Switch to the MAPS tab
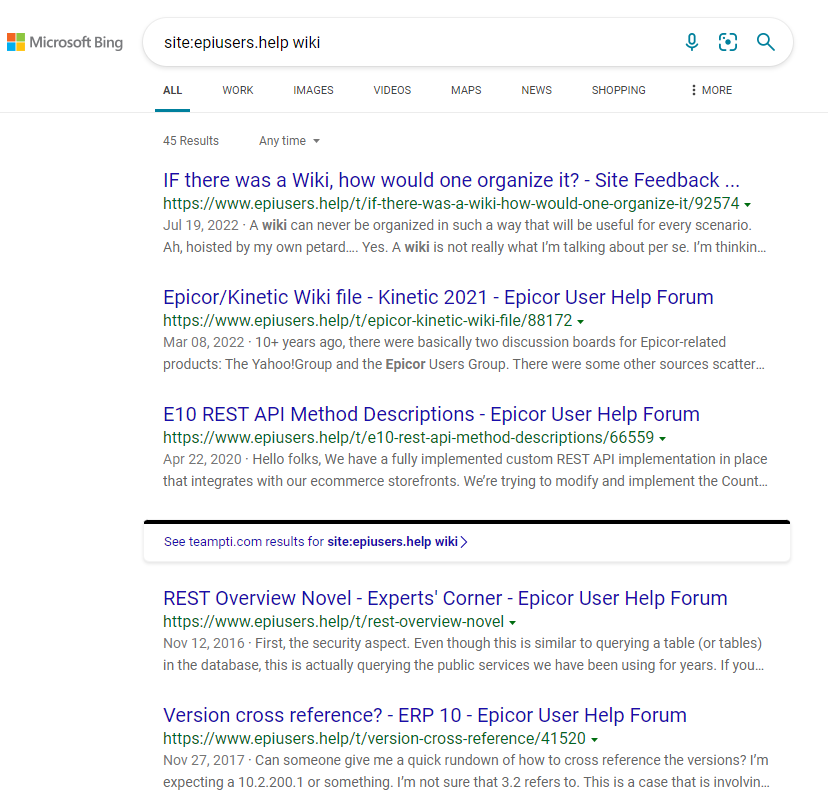Image resolution: width=828 pixels, height=804 pixels. click(x=466, y=90)
